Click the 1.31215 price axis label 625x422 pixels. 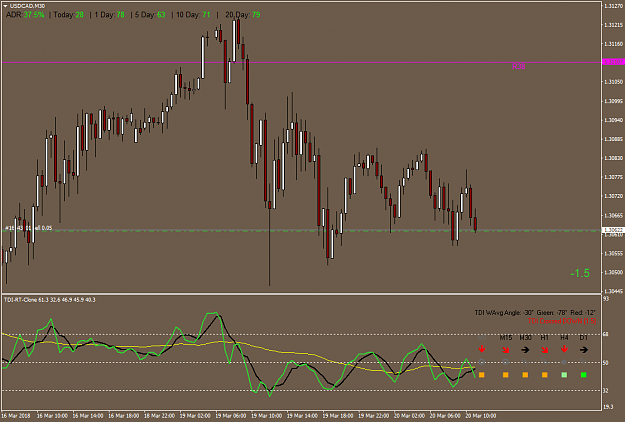coord(613,25)
